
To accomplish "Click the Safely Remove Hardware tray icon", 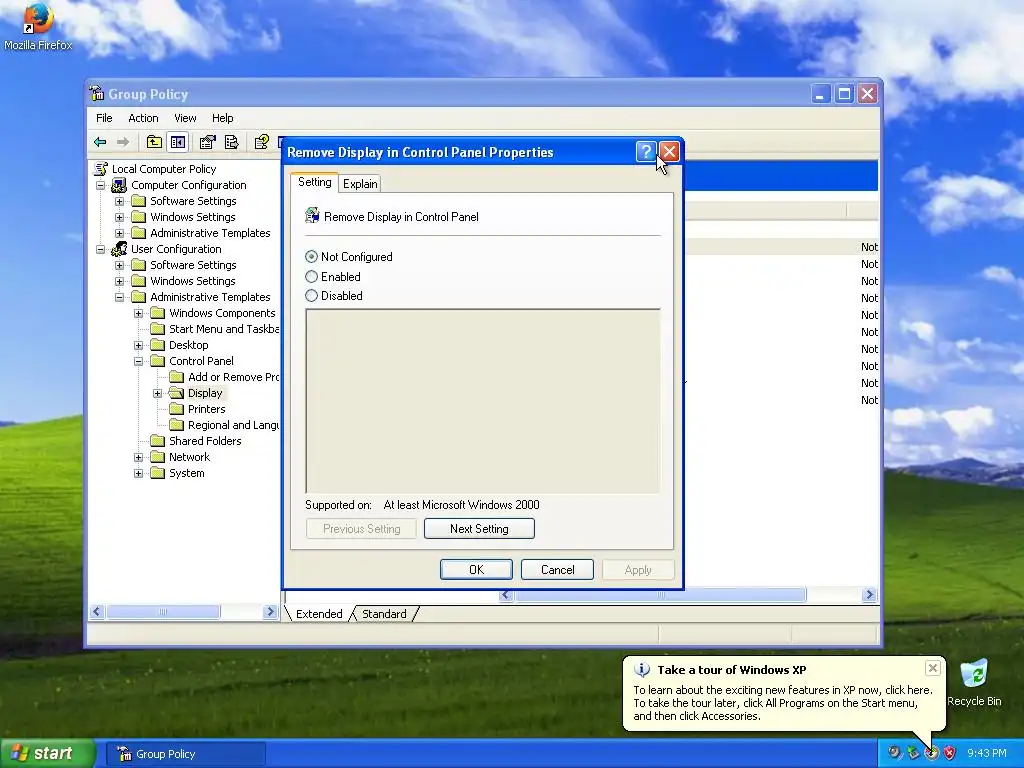I will (913, 753).
